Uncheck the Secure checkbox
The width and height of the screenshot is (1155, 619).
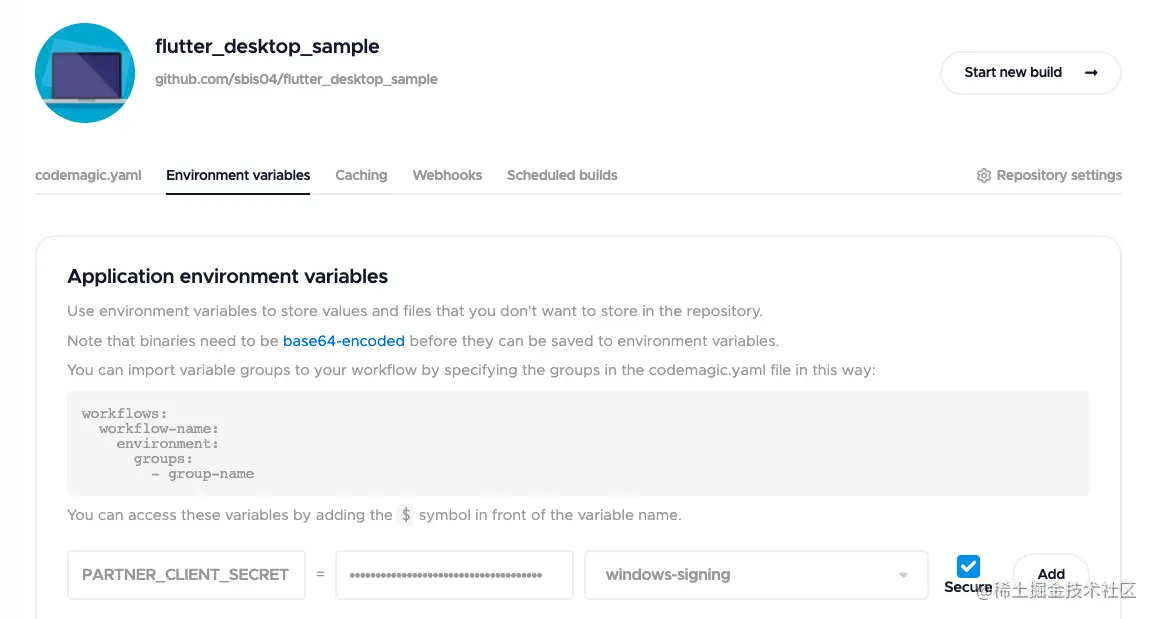coord(968,567)
